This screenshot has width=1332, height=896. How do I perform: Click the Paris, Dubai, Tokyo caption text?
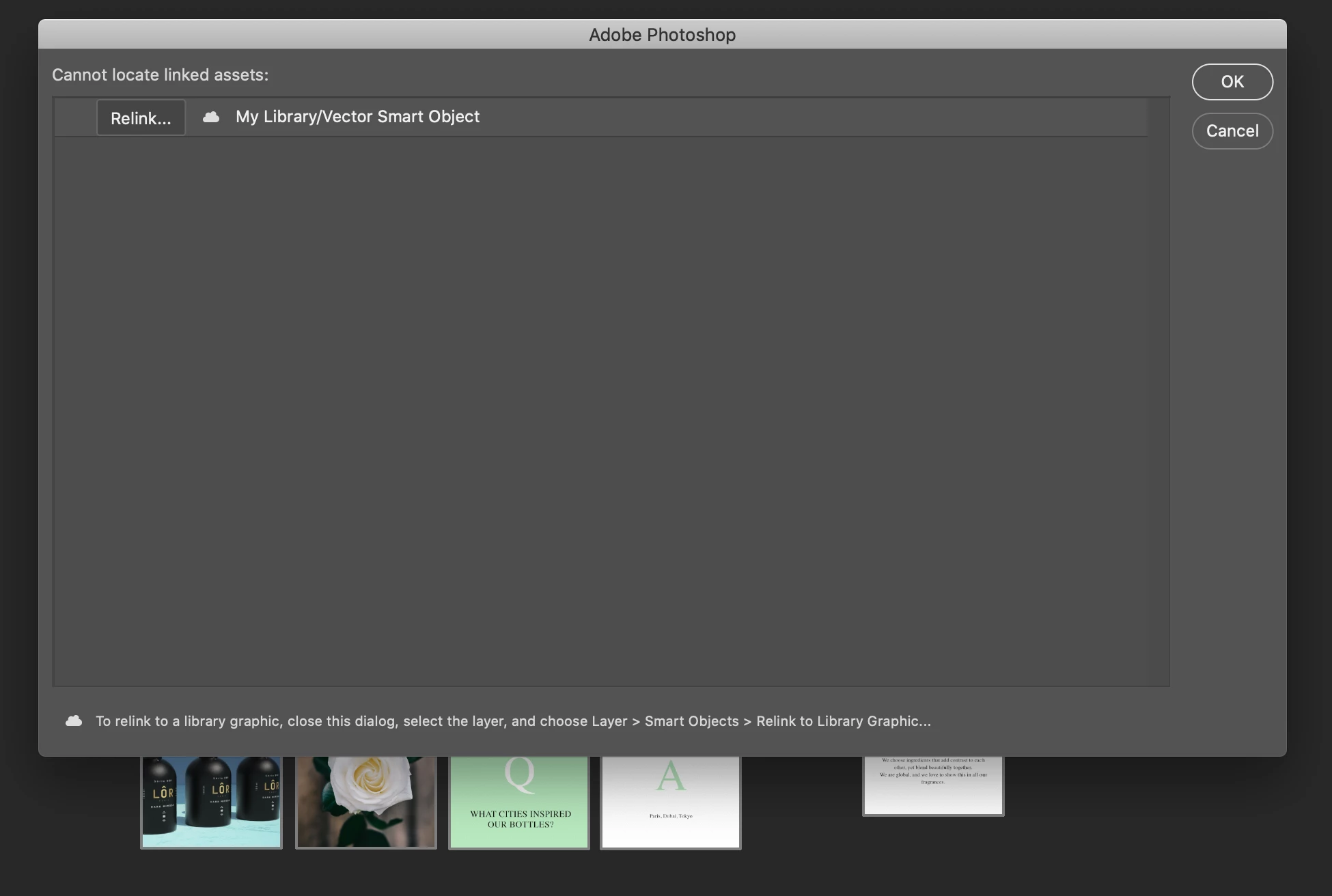(671, 816)
